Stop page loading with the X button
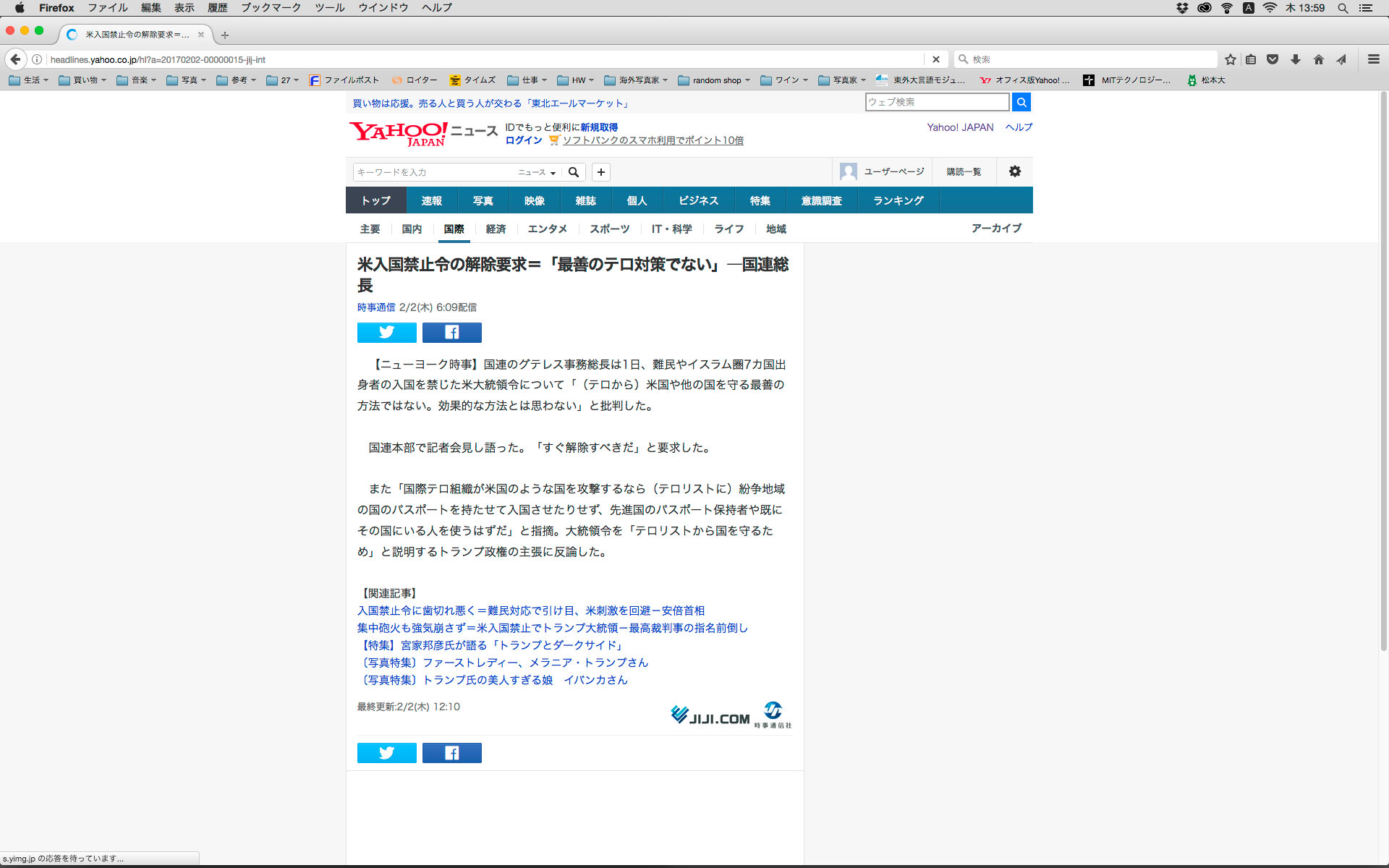The image size is (1389, 868). [935, 59]
